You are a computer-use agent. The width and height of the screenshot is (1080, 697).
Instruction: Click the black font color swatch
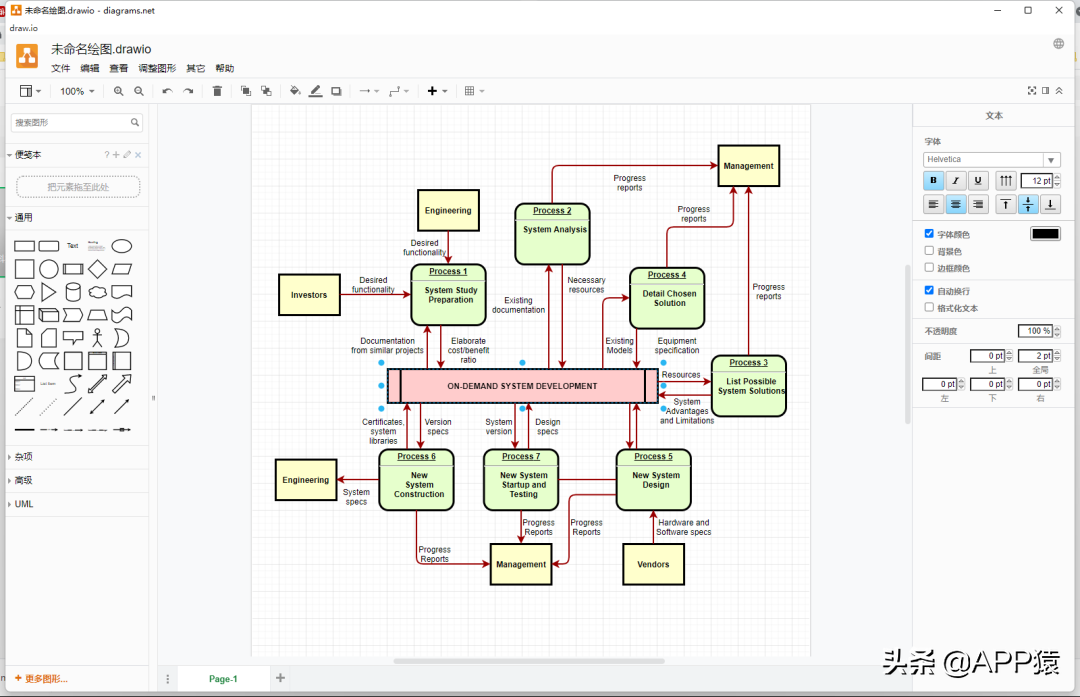(1045, 234)
